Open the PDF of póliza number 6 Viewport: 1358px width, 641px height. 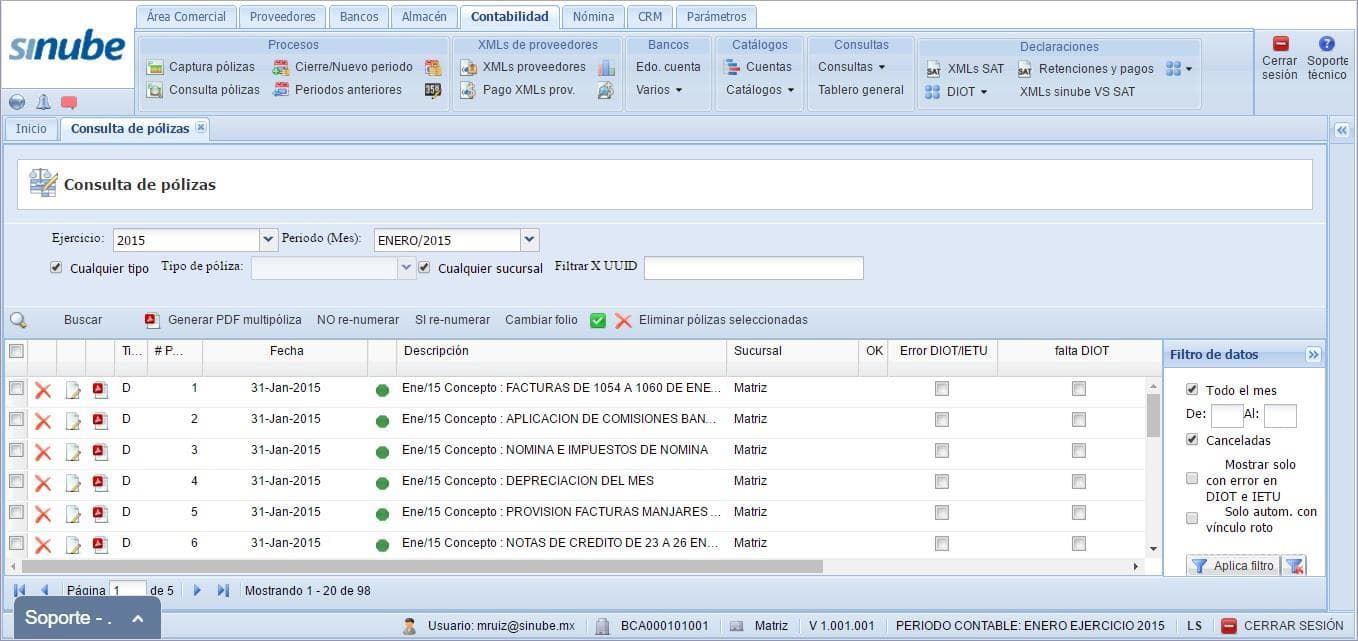click(100, 545)
